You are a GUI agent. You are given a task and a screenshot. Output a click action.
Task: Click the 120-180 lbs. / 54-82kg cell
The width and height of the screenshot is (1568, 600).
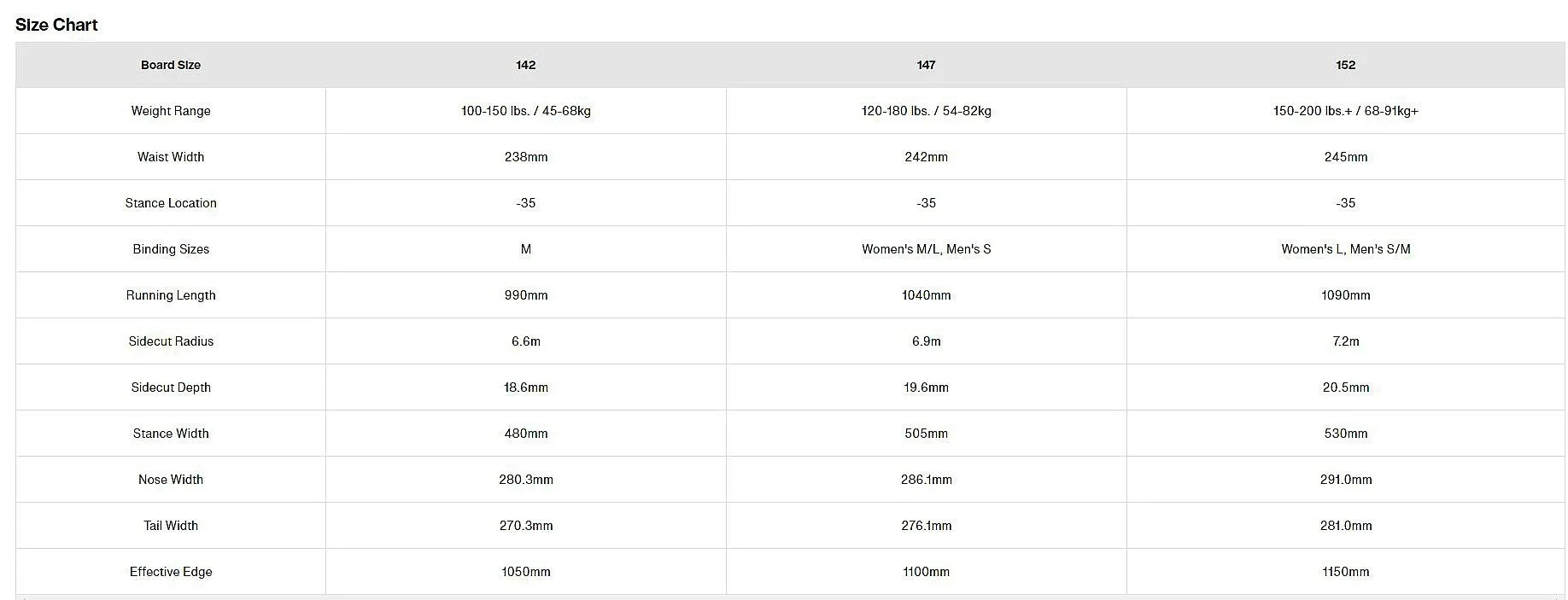click(x=926, y=111)
